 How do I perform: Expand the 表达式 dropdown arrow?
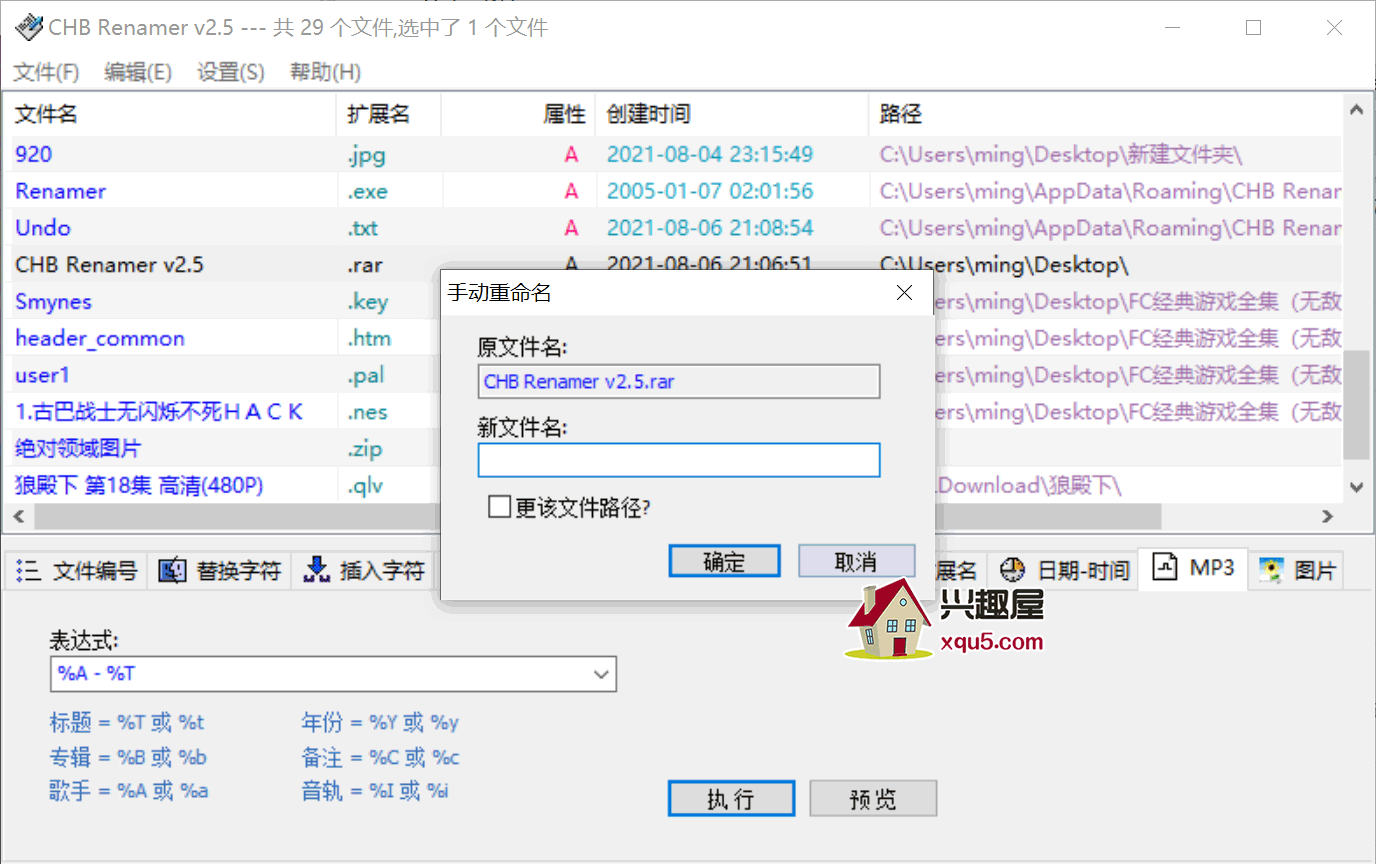click(601, 674)
